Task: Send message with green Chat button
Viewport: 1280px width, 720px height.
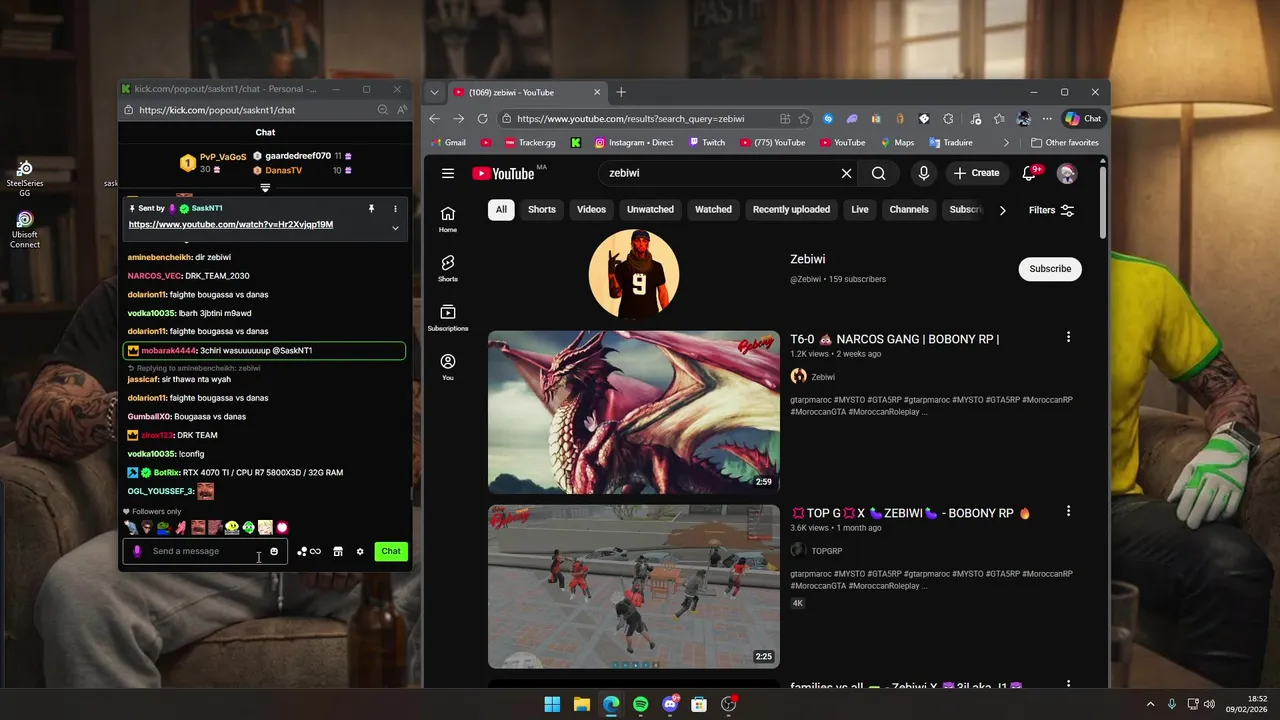Action: (x=391, y=551)
